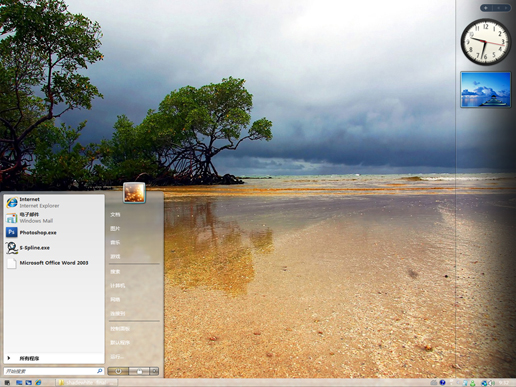Click the volume speaker tray icon
The image size is (516, 387).
click(492, 383)
